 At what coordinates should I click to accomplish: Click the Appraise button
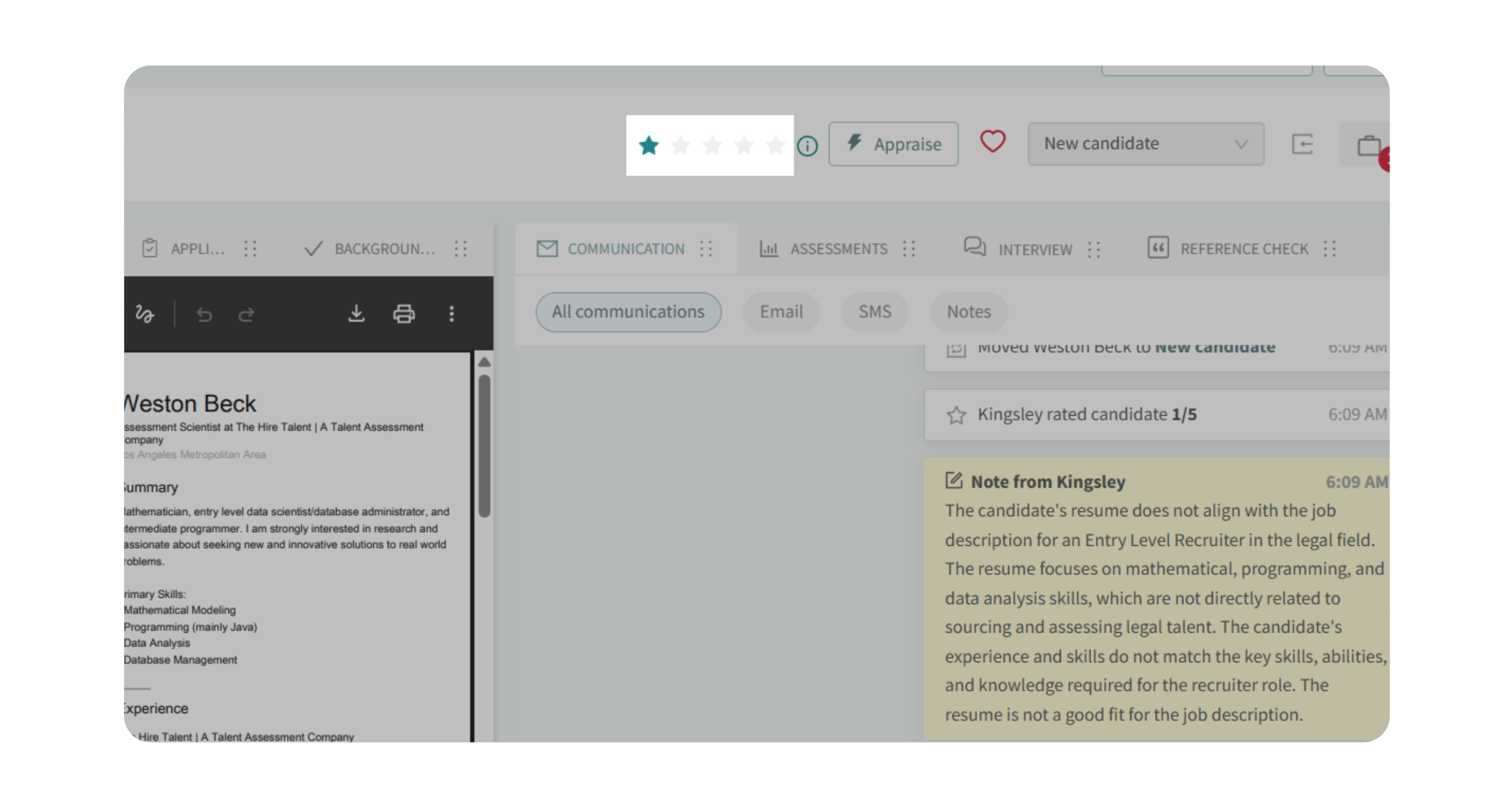coord(894,144)
